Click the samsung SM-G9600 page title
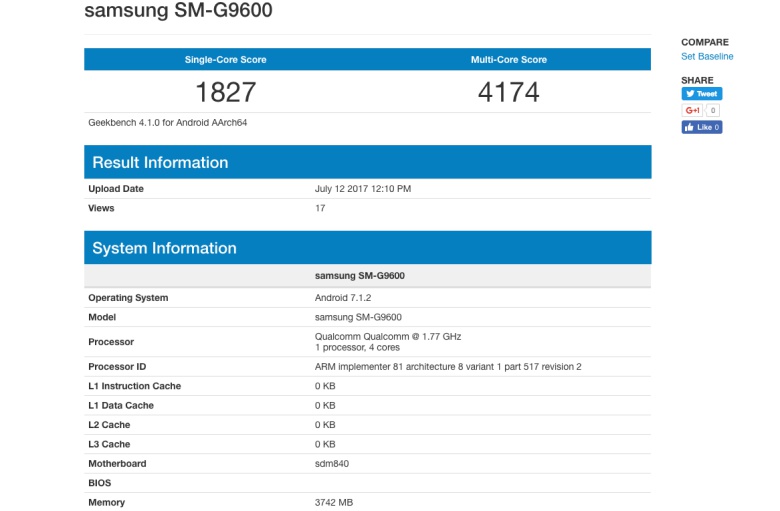The image size is (780, 511). [x=178, y=10]
